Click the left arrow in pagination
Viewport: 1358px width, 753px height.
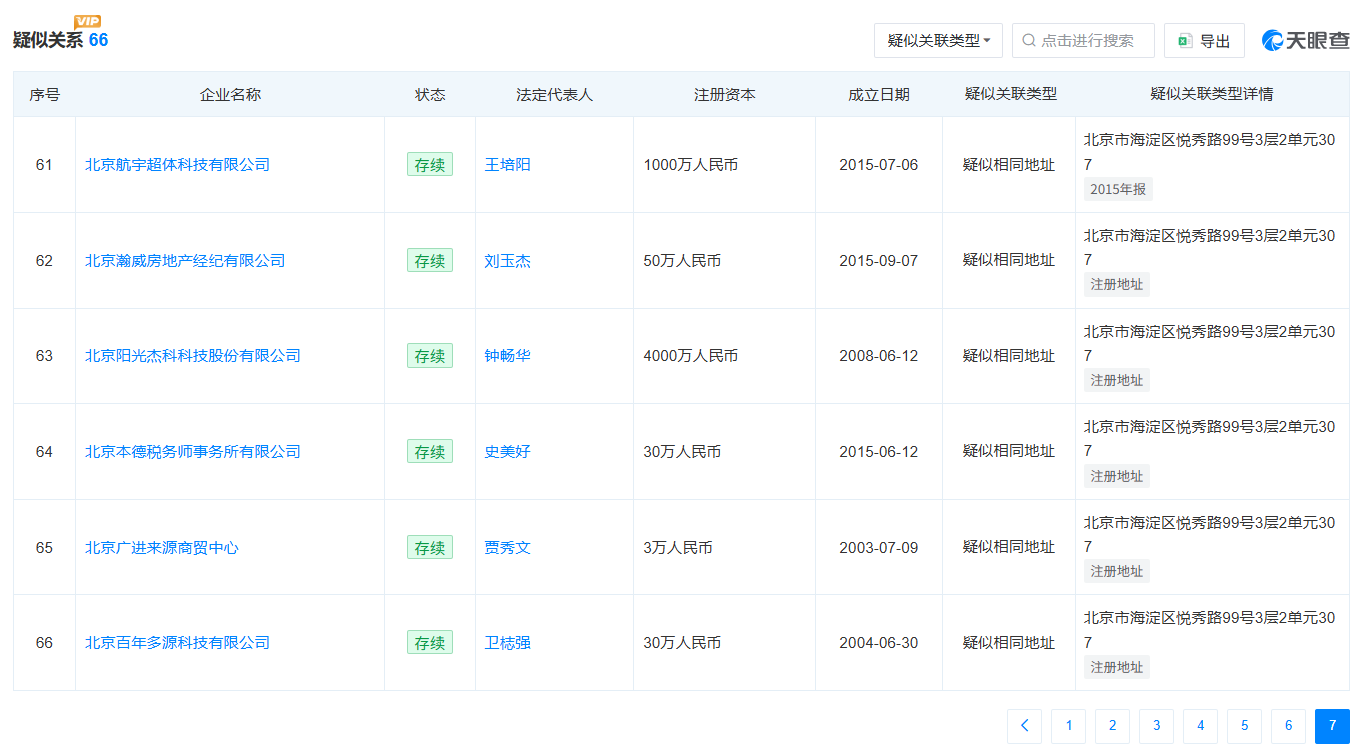point(1024,725)
